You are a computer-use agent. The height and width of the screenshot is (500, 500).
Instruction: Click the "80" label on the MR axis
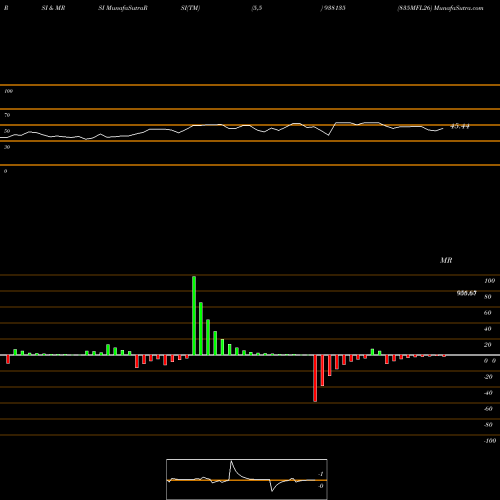click(487, 297)
